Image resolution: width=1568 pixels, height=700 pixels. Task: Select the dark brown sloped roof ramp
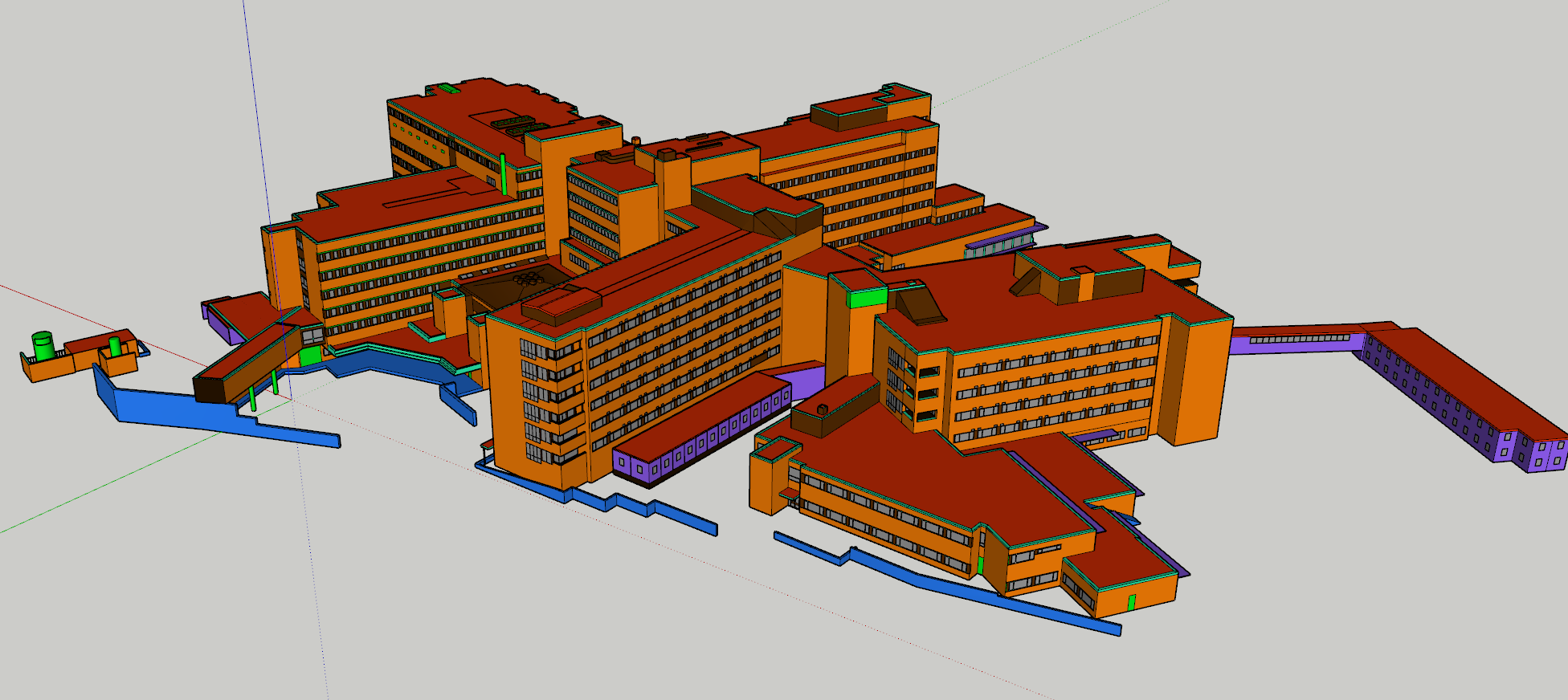point(921,304)
